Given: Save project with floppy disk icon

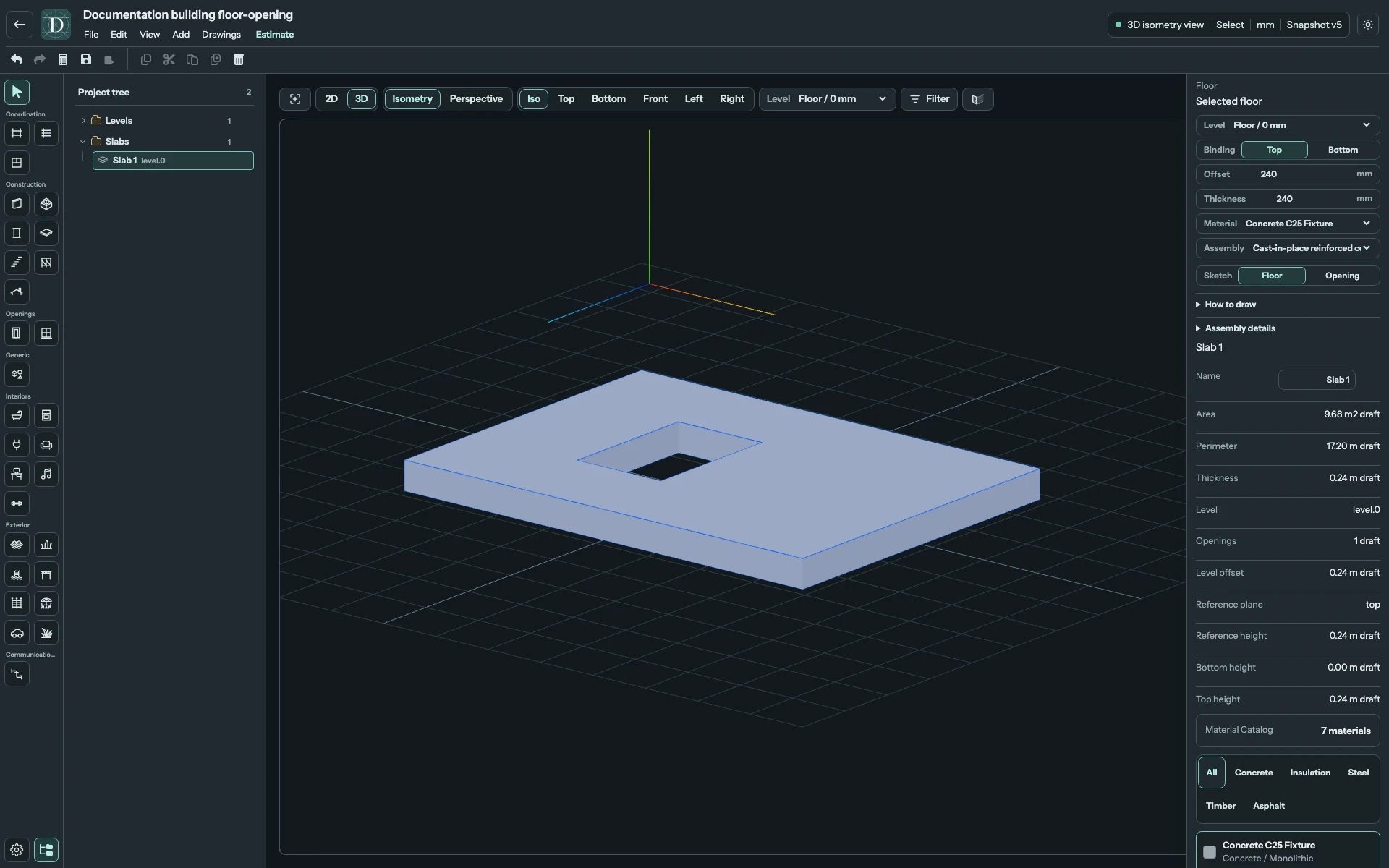Looking at the screenshot, I should 86,59.
